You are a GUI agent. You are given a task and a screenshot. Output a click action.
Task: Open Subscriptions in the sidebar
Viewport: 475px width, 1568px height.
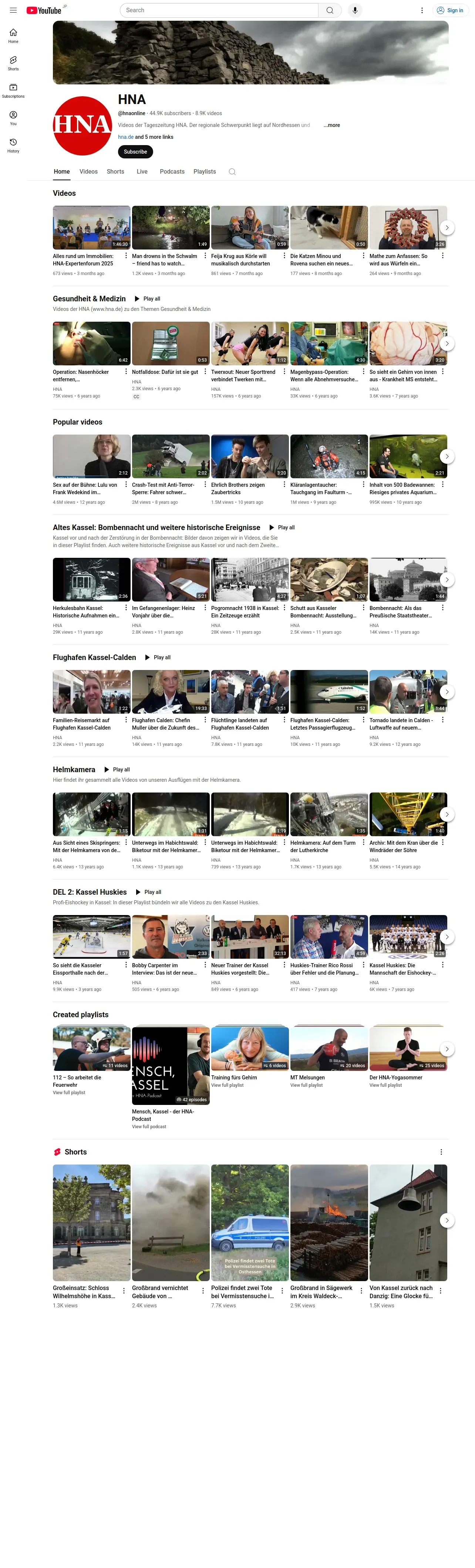(13, 91)
